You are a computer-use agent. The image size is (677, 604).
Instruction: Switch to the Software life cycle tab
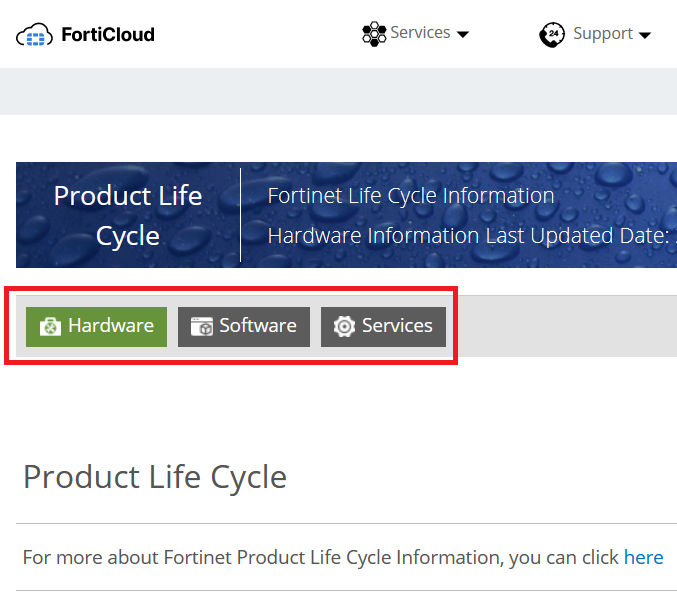coord(244,326)
